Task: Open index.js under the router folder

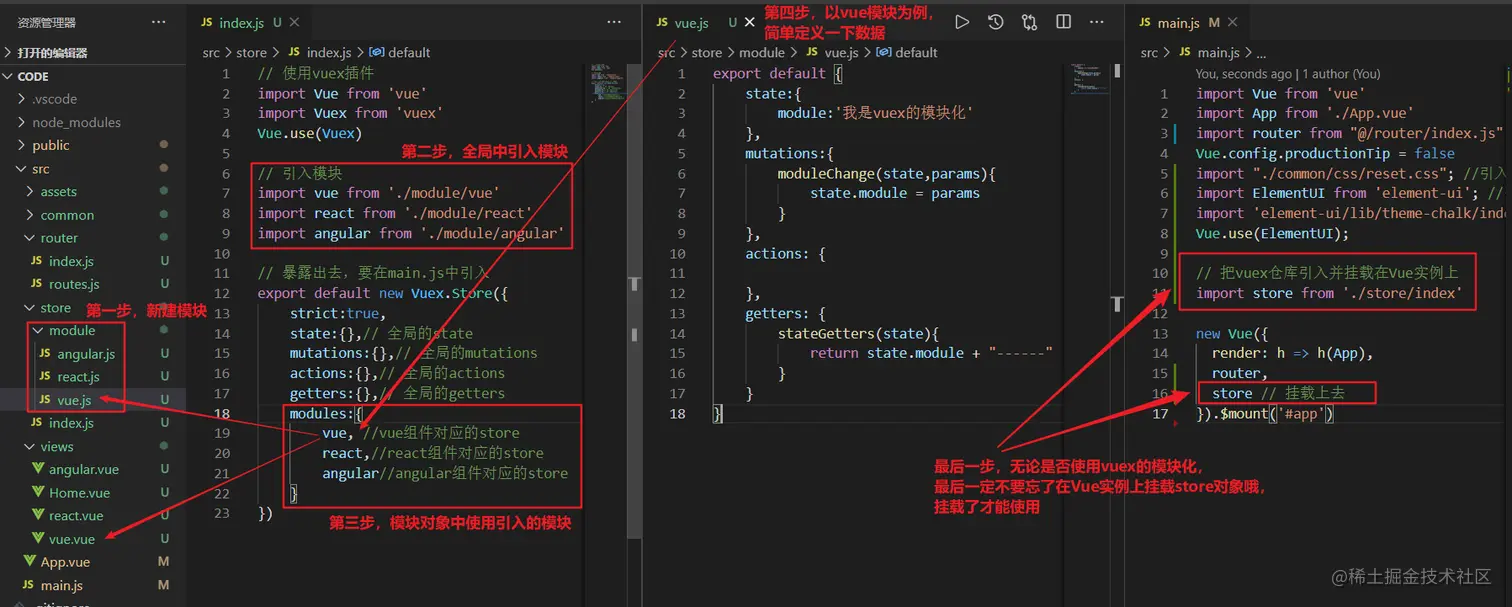Action: click(x=93, y=261)
